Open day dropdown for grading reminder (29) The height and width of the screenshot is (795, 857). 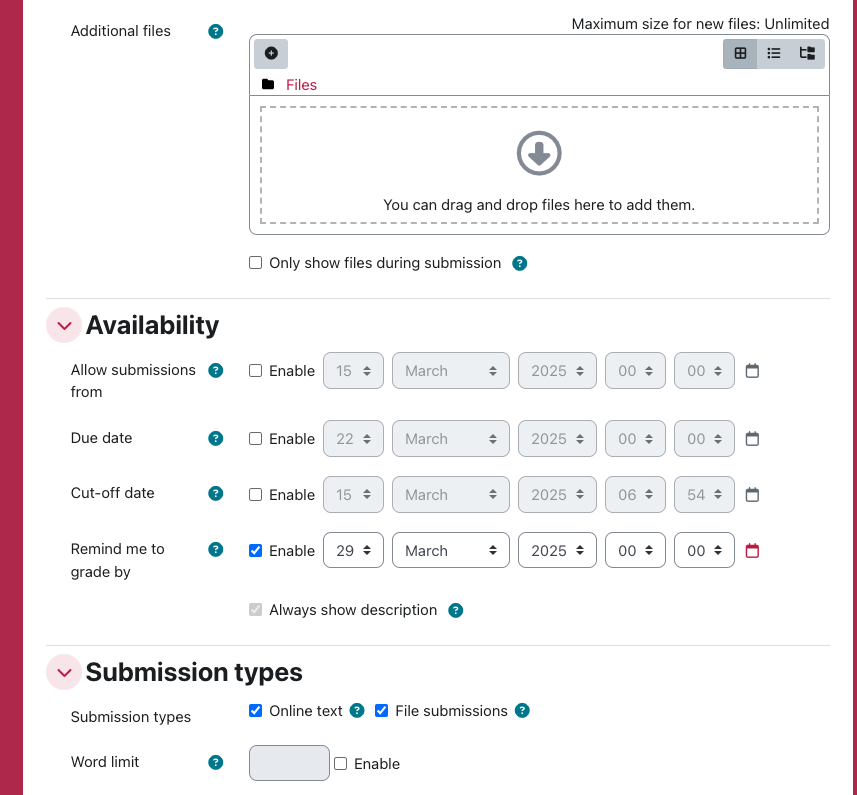click(x=353, y=550)
